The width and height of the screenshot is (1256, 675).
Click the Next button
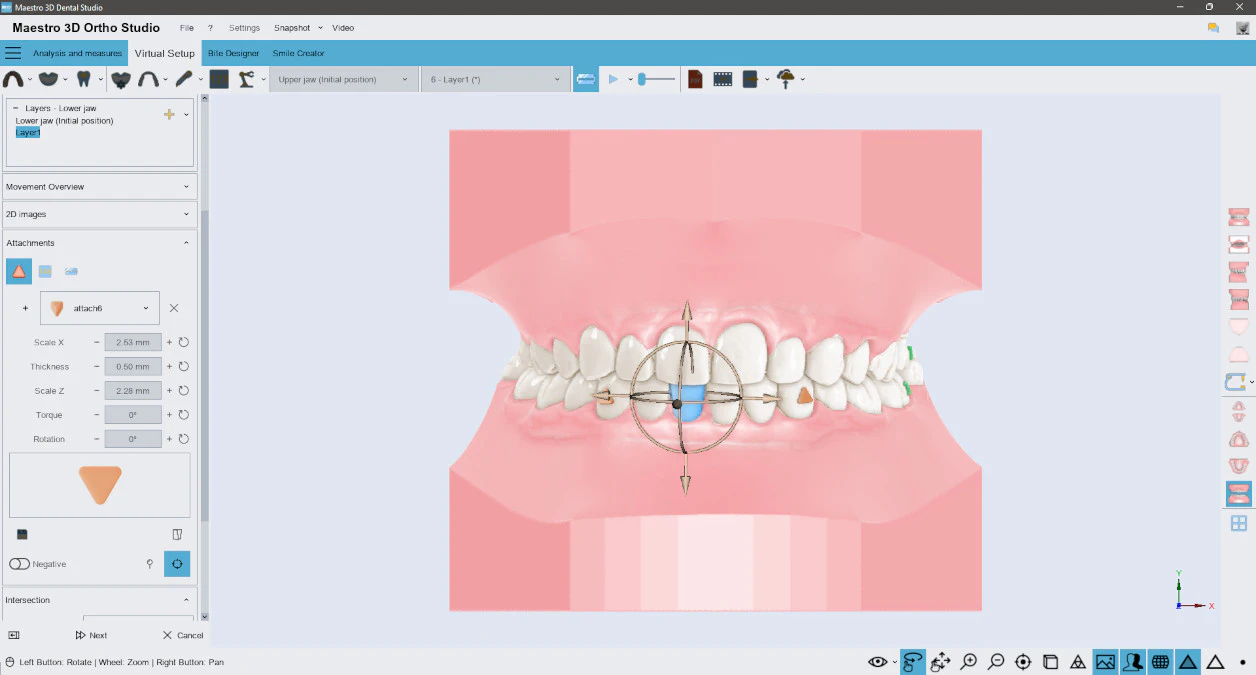point(91,635)
